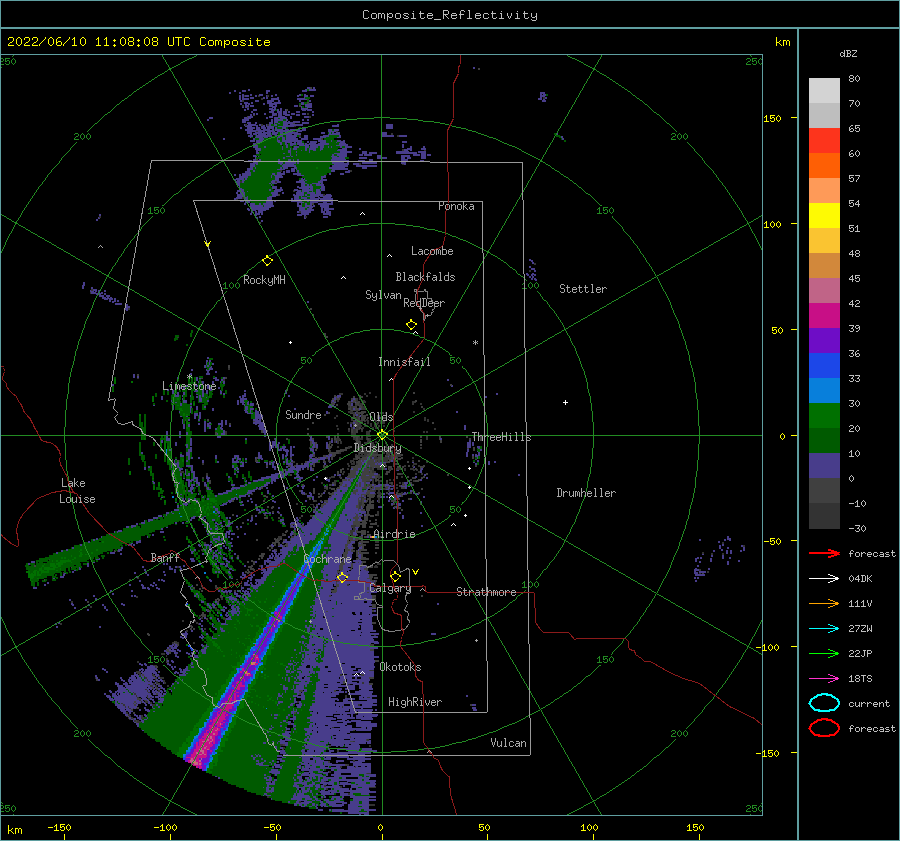Image resolution: width=900 pixels, height=841 pixels.
Task: Click the 18TS legend text
Action: pos(860,679)
